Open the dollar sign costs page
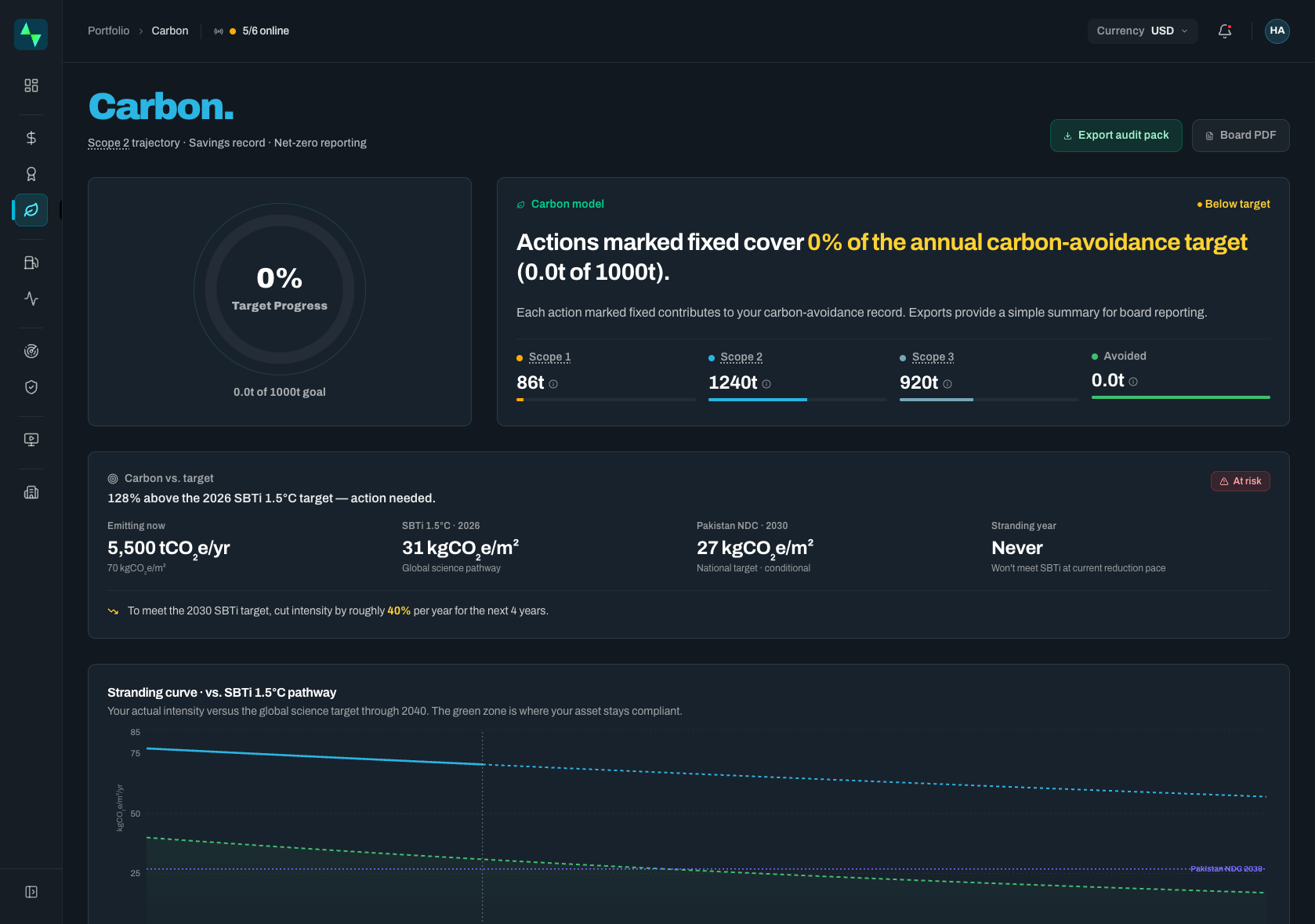 (x=31, y=138)
